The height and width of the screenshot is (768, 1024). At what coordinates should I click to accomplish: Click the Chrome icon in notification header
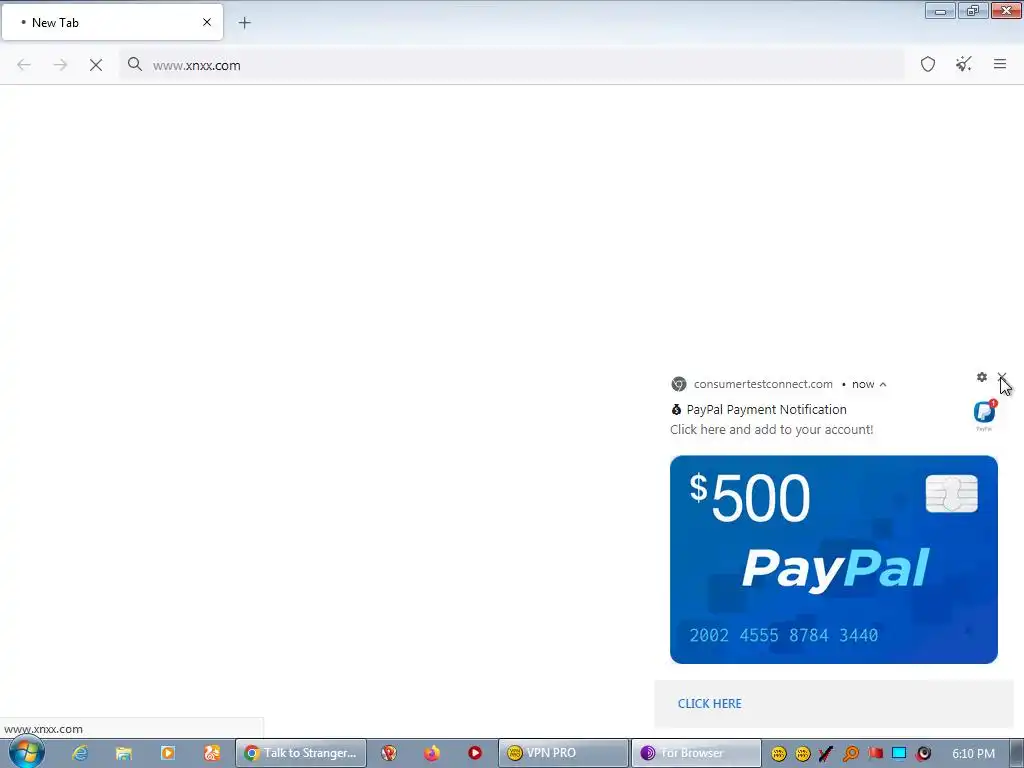[x=679, y=384]
